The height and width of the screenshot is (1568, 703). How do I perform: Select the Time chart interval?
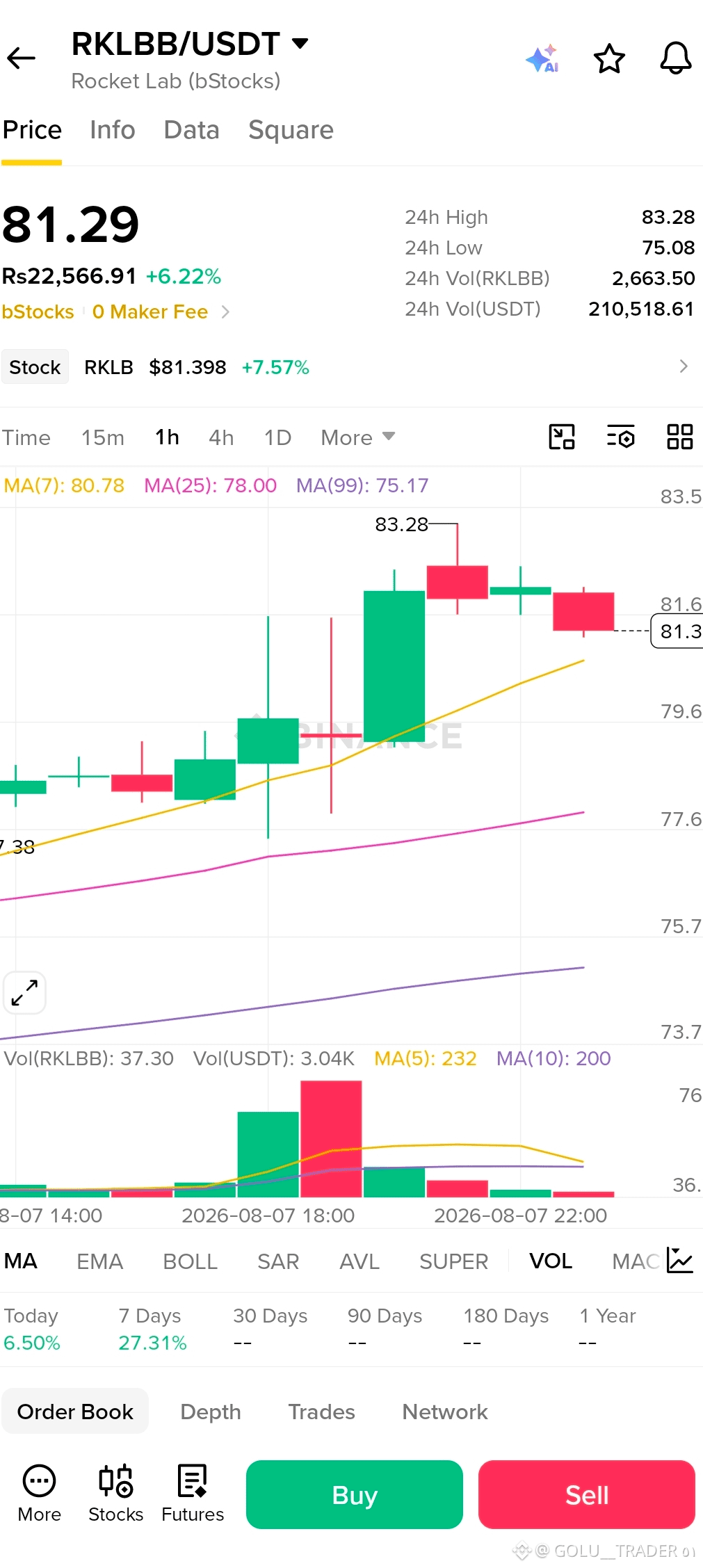26,437
